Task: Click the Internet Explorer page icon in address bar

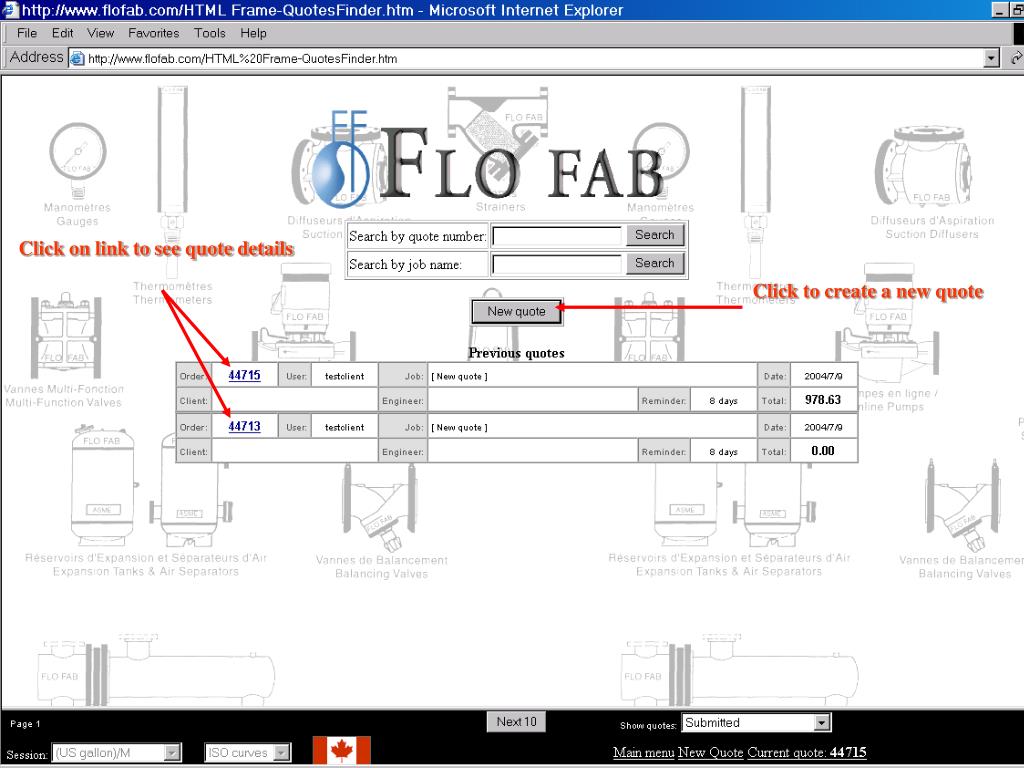Action: pyautogui.click(x=78, y=59)
